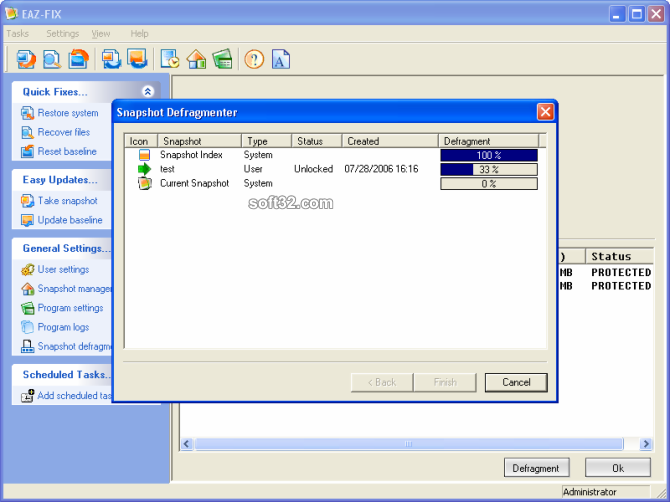Select the 'test' snapshot name
Image resolution: width=670 pixels, height=502 pixels.
tap(167, 169)
